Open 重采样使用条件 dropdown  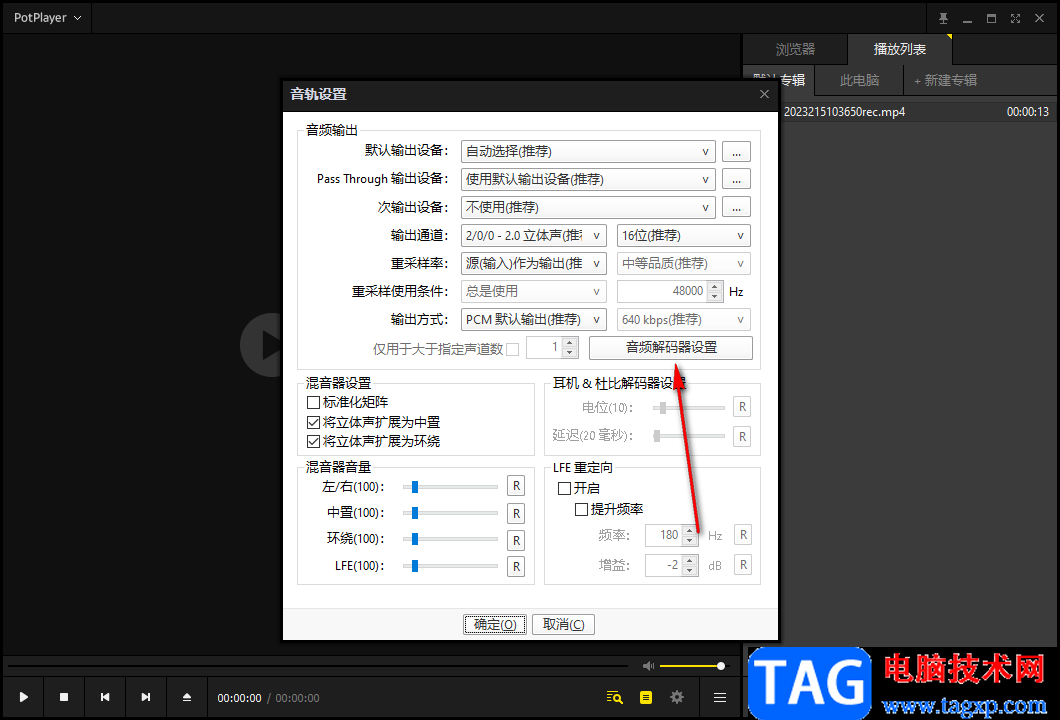(x=533, y=291)
